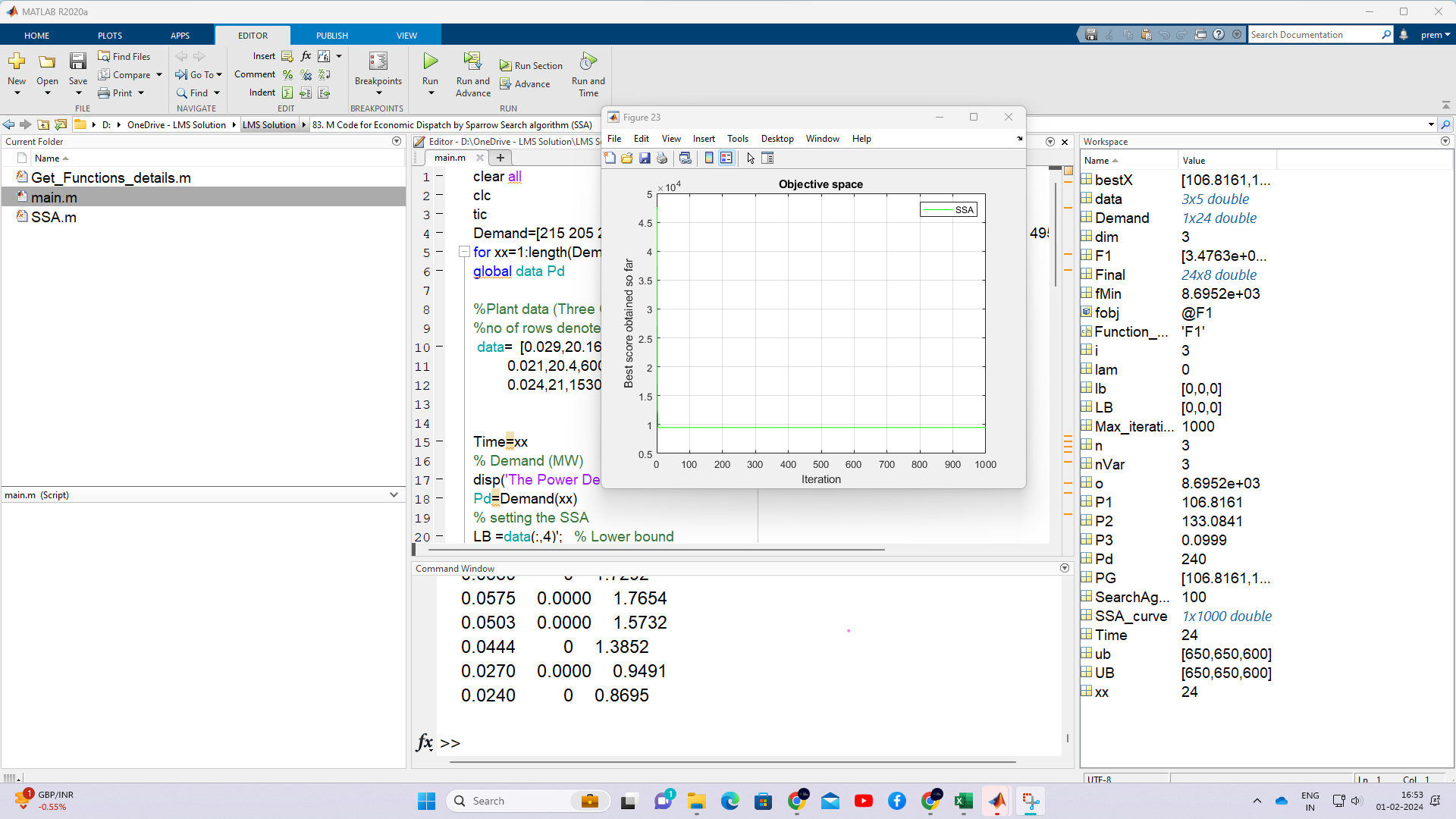The width and height of the screenshot is (1456, 819).
Task: Save Figure 23 using the save icon
Action: point(645,158)
